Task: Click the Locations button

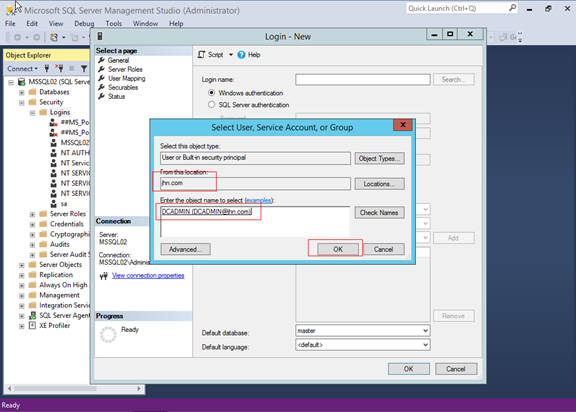Action: coord(379,184)
